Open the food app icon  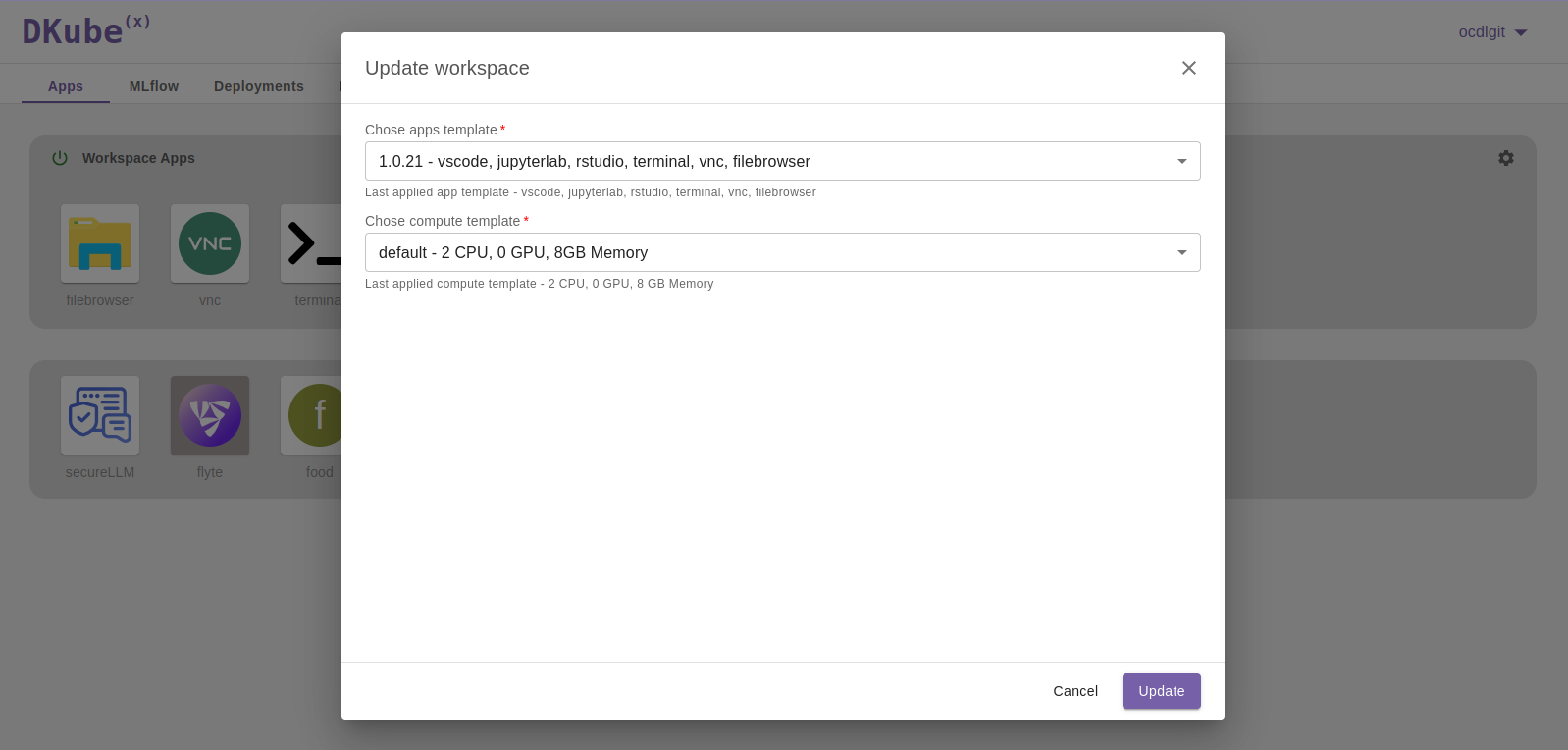pos(314,415)
